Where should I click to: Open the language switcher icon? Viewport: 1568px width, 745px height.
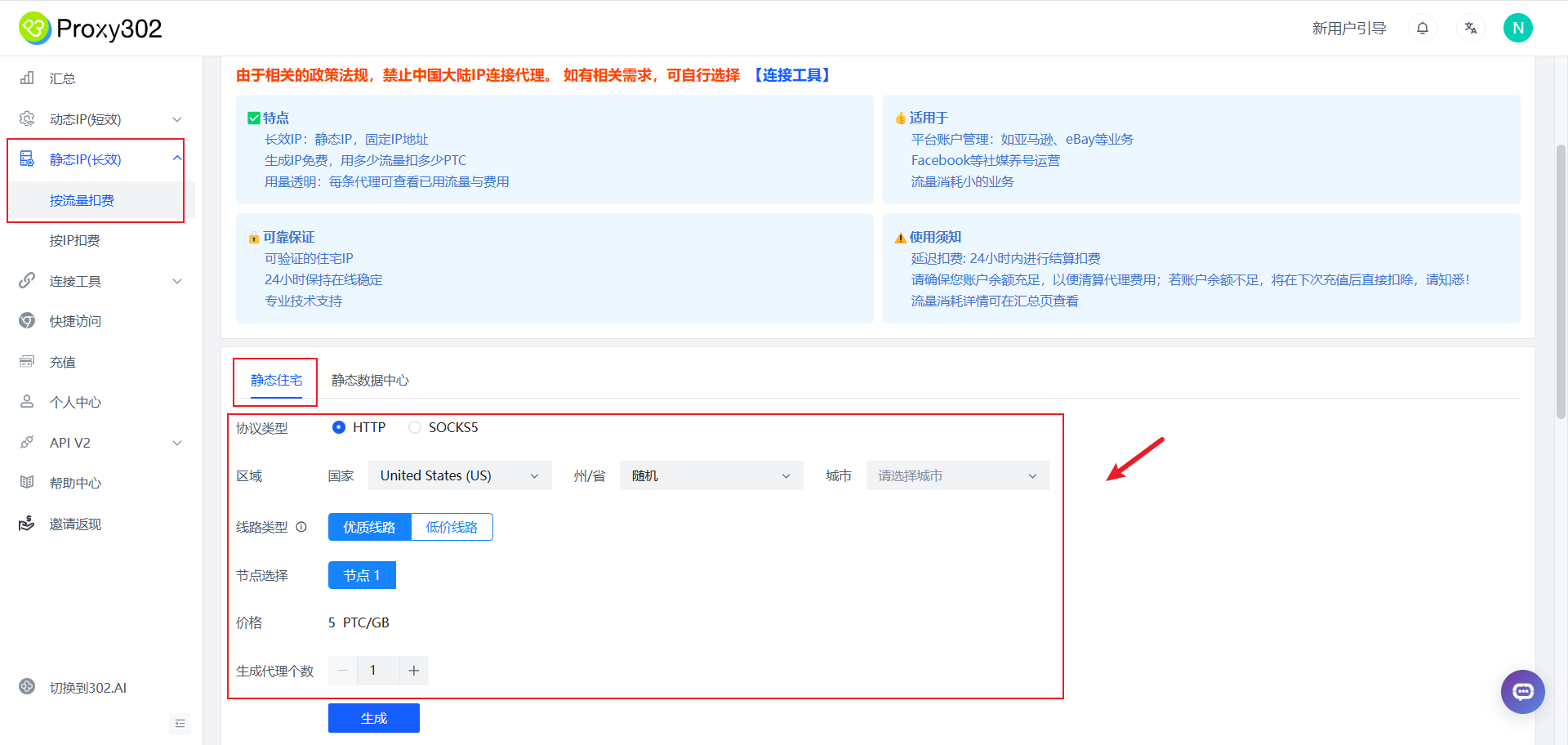click(x=1471, y=27)
